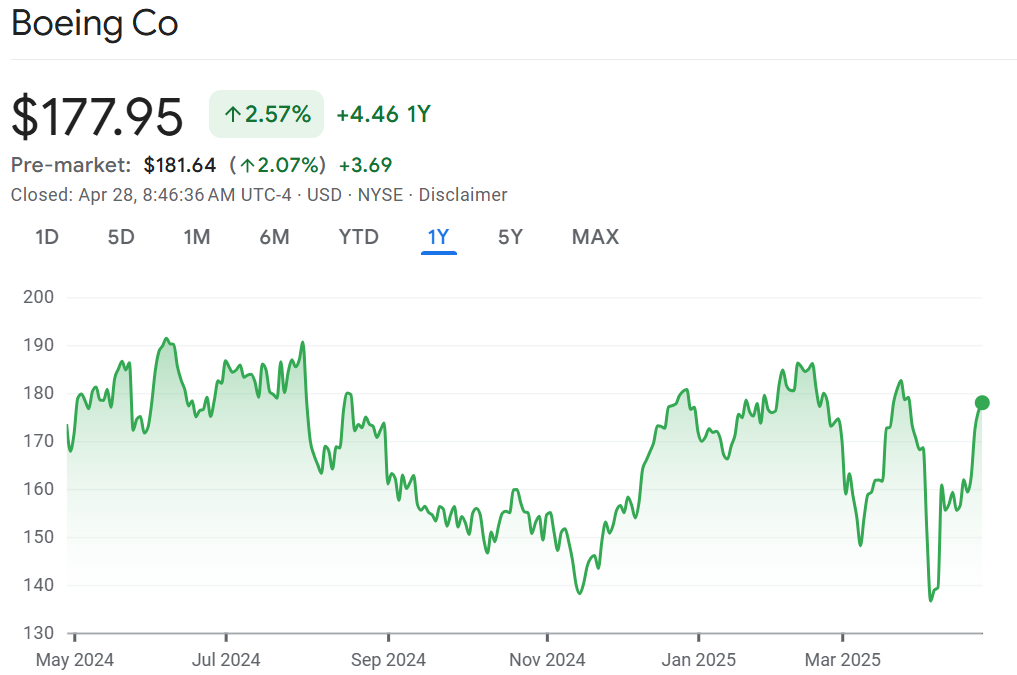Switch to the 6M range tab
The height and width of the screenshot is (675, 1017).
click(274, 237)
